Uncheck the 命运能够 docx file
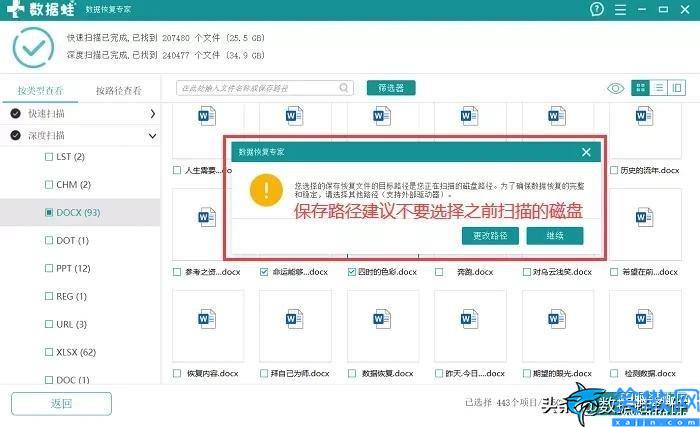 pyautogui.click(x=264, y=272)
